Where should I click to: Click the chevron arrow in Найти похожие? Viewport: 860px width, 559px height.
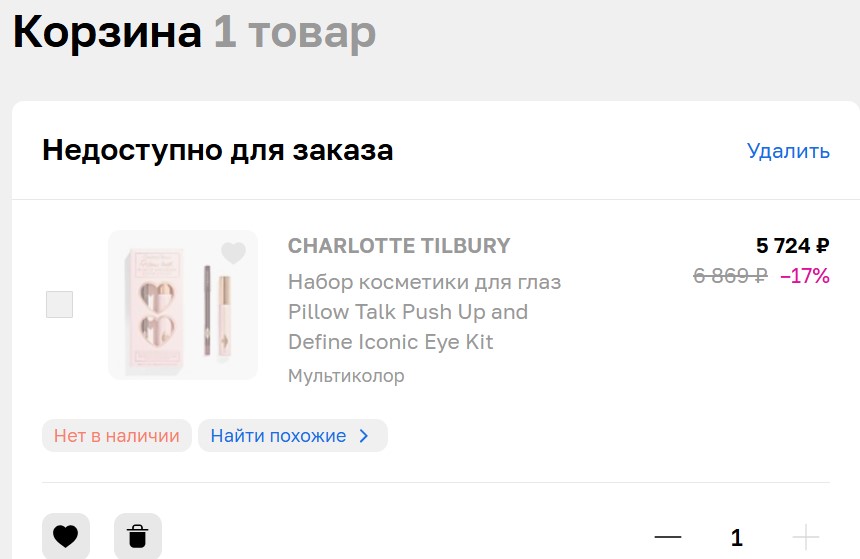click(x=364, y=436)
